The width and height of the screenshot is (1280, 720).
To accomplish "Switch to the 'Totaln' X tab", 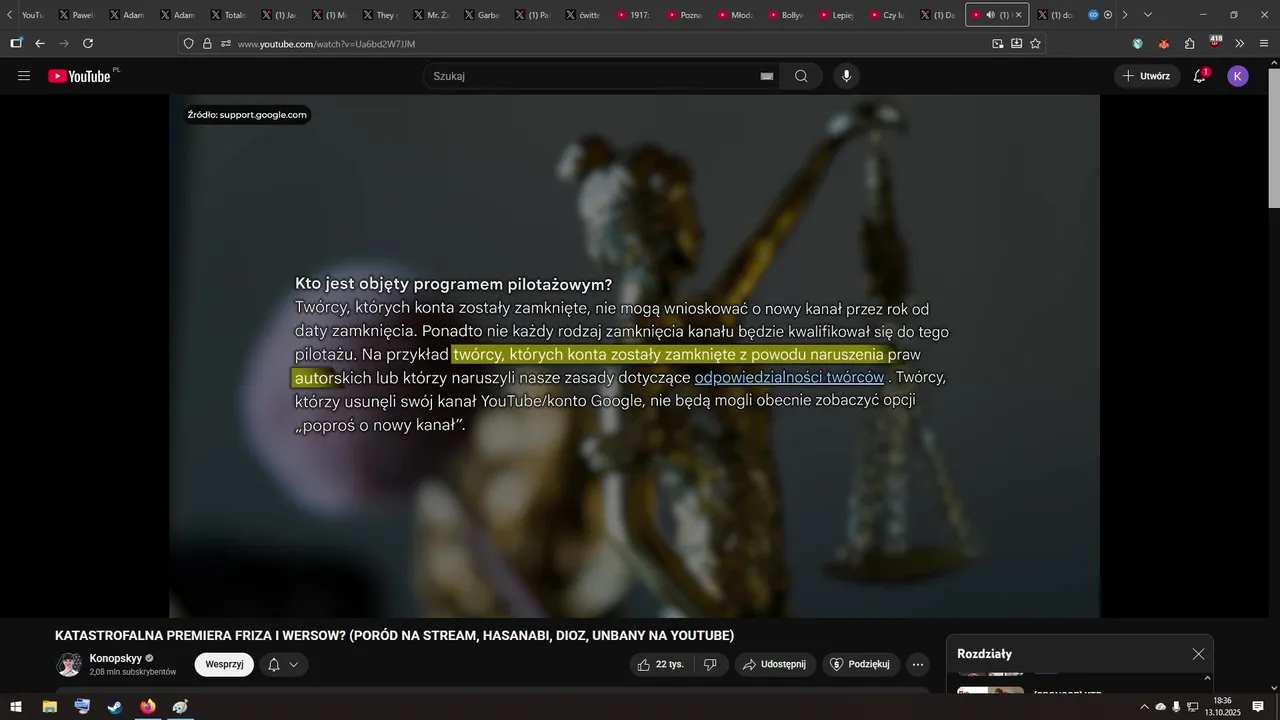I will point(229,15).
